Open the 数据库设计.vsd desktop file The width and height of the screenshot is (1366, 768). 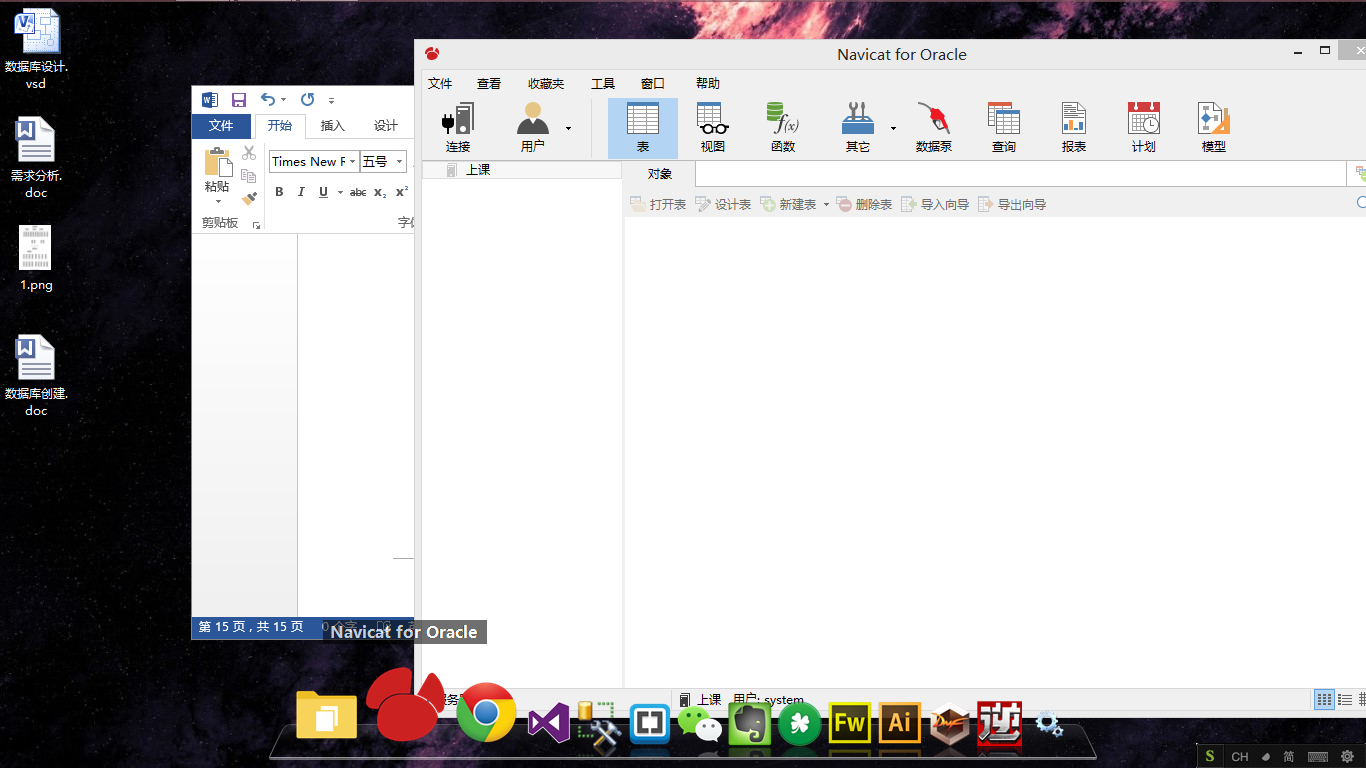36,49
